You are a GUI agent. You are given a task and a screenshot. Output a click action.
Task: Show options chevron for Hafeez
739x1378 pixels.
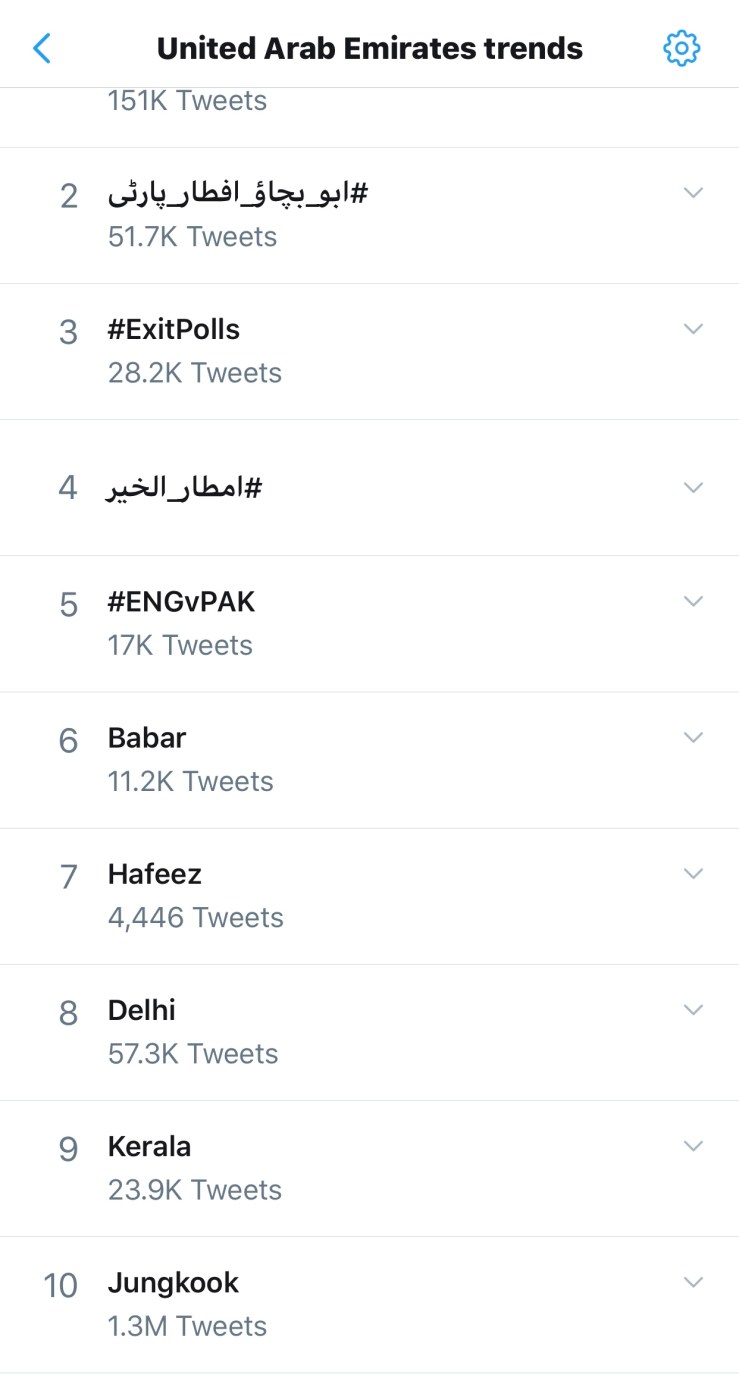(x=693, y=873)
